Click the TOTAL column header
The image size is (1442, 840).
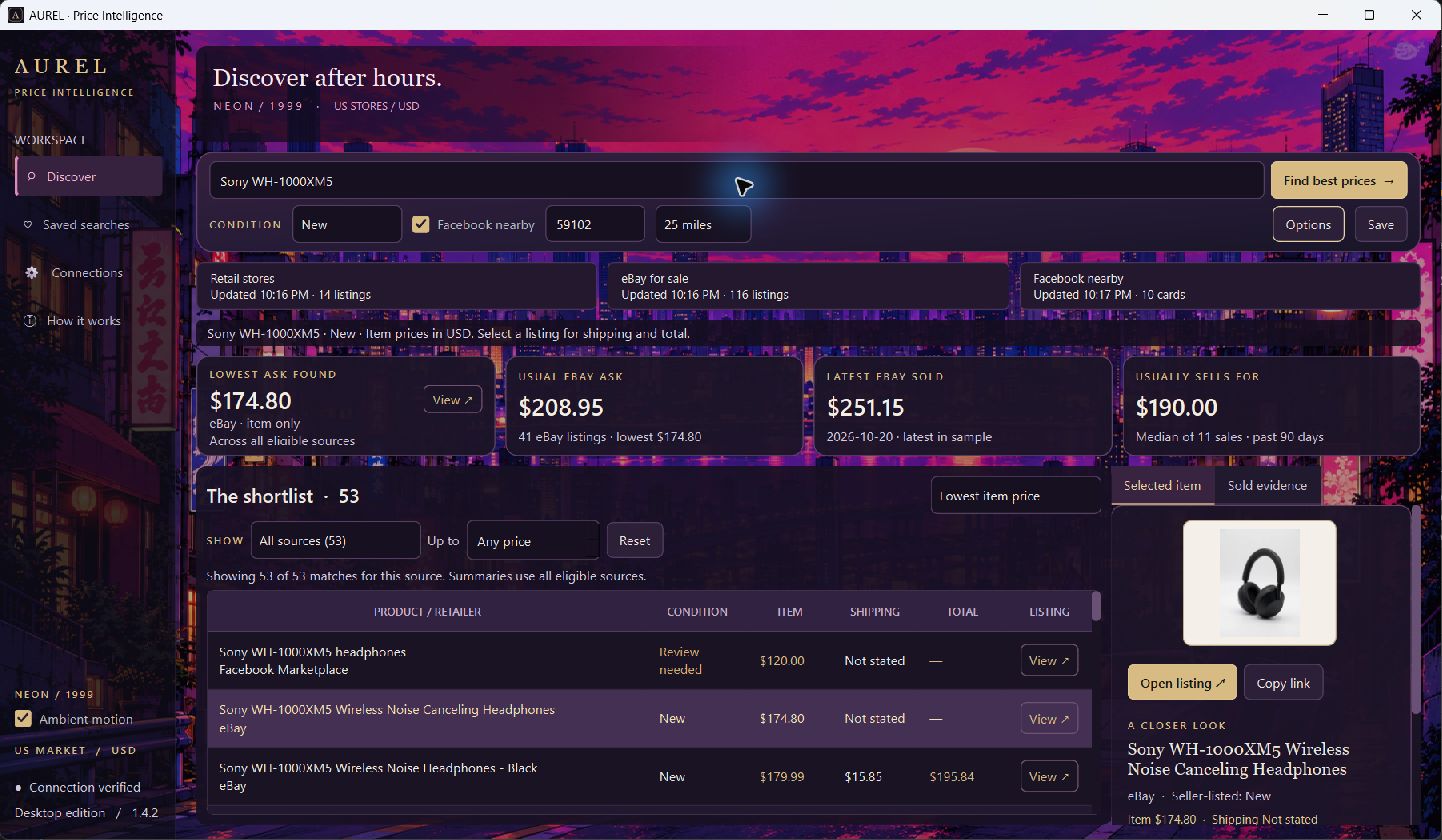coord(962,611)
